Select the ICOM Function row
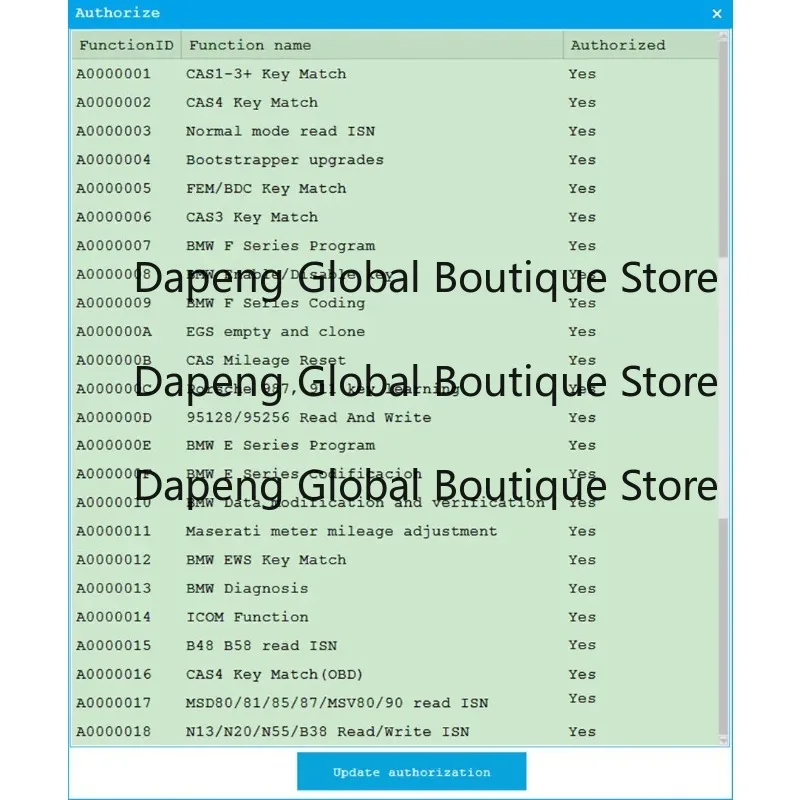Image resolution: width=800 pixels, height=800 pixels. [x=395, y=617]
